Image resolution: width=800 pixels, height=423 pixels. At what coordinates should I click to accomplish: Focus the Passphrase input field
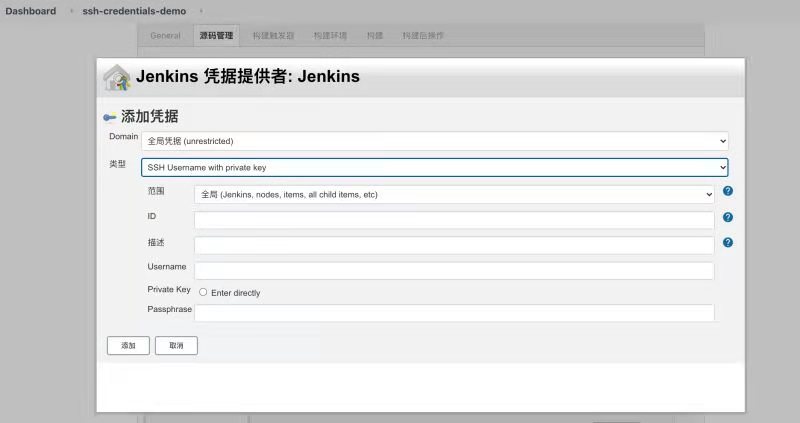pos(454,313)
